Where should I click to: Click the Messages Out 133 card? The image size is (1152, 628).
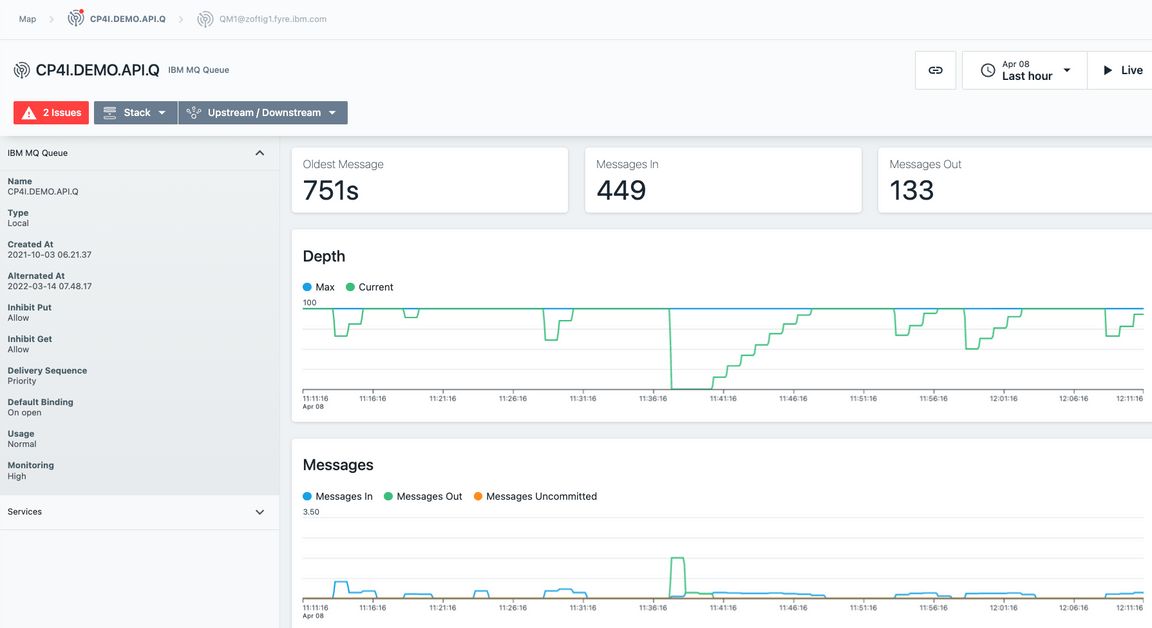coord(1015,181)
